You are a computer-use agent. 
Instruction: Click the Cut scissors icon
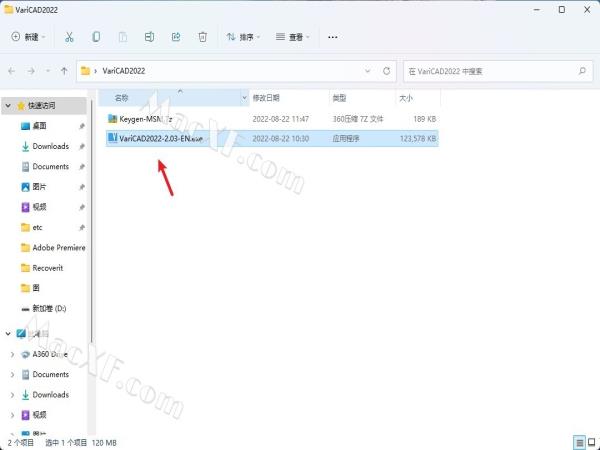coord(69,37)
